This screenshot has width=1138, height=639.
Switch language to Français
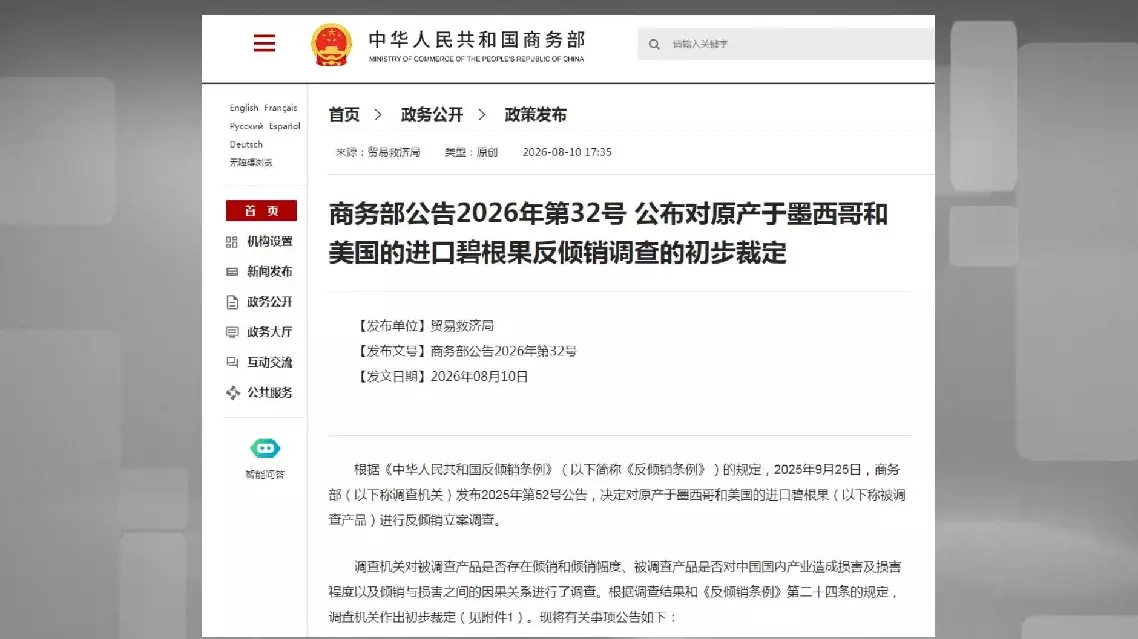click(x=281, y=107)
